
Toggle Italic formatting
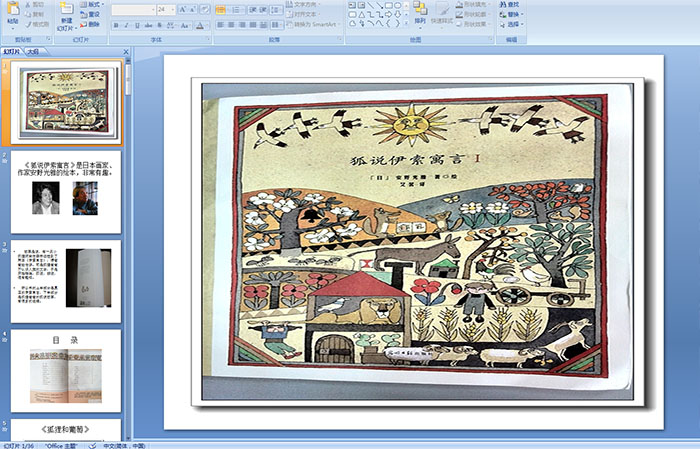[x=126, y=25]
